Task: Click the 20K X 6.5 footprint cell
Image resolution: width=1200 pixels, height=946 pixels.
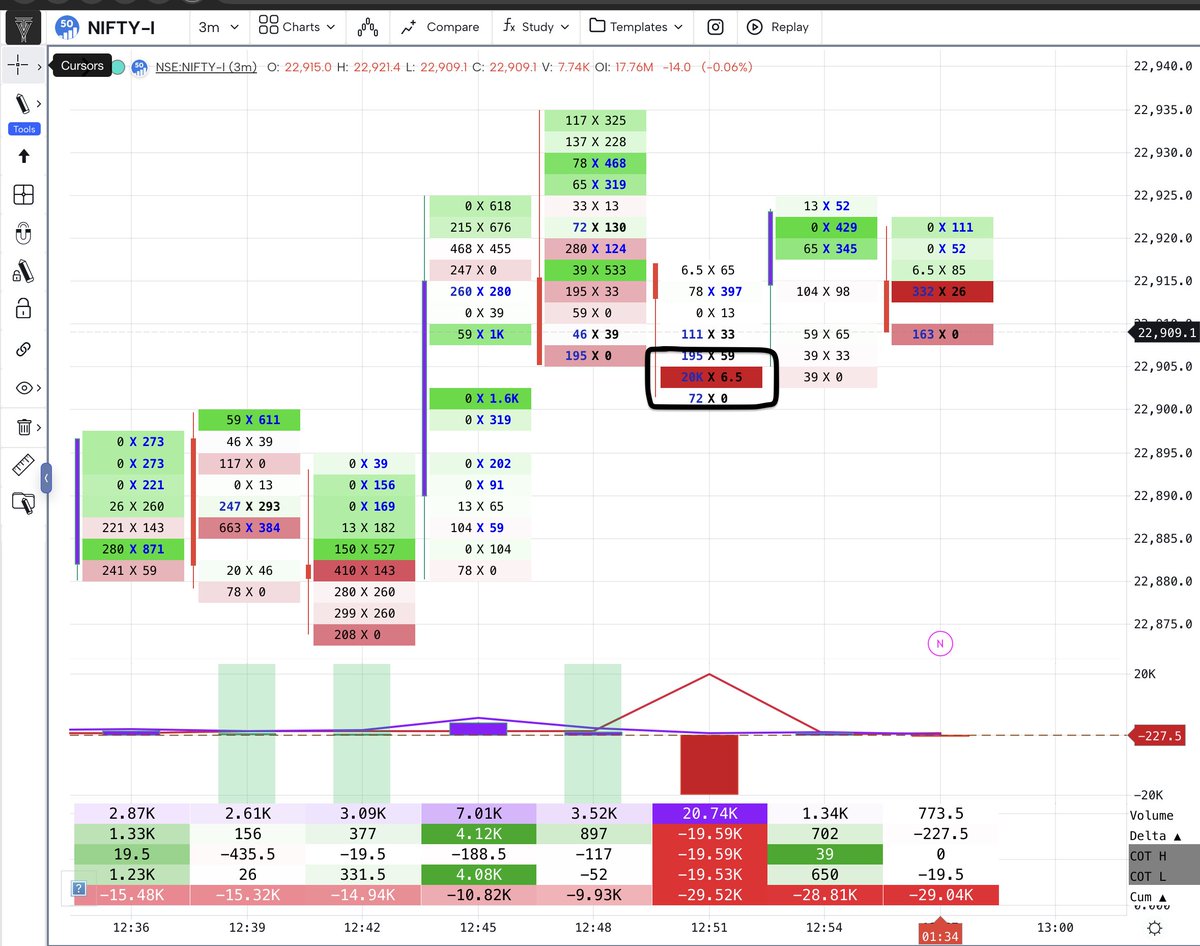Action: tap(711, 377)
